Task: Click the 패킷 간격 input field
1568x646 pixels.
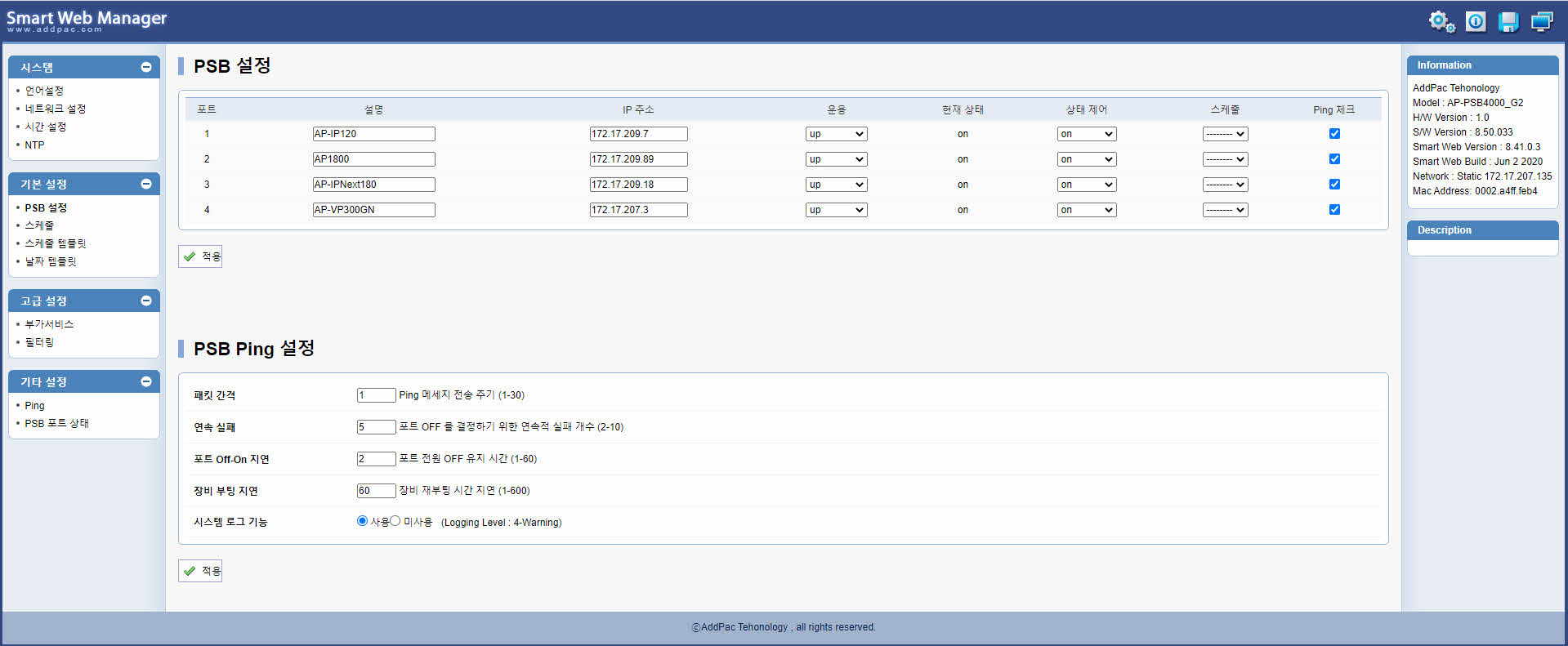Action: pyautogui.click(x=376, y=395)
